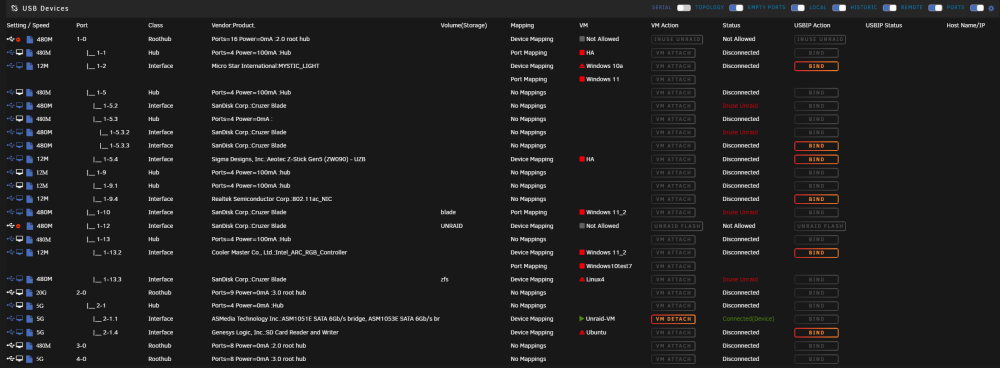Screen dimensions: 1000x368
Task: Click the document icon on port 2-0 row
Action: pos(29,292)
